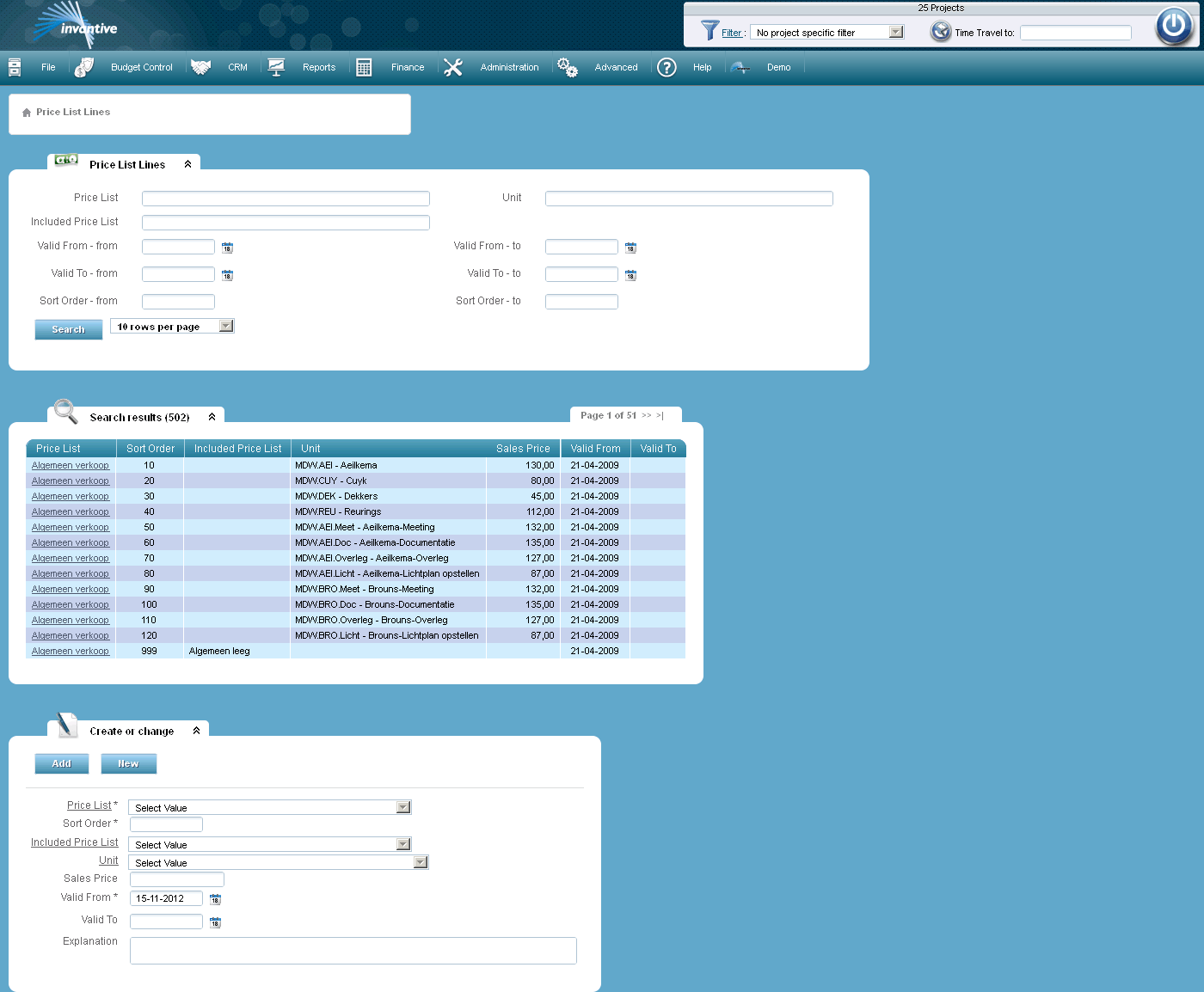This screenshot has height=992, width=1204.
Task: Sort results by Sales Price column header
Action: tap(523, 449)
